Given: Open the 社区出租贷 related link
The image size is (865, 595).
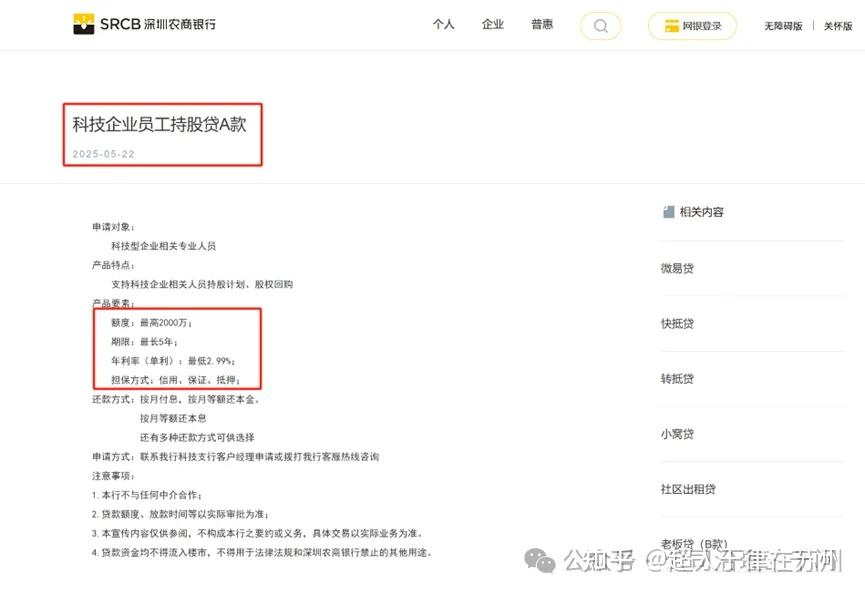Looking at the screenshot, I should 688,489.
